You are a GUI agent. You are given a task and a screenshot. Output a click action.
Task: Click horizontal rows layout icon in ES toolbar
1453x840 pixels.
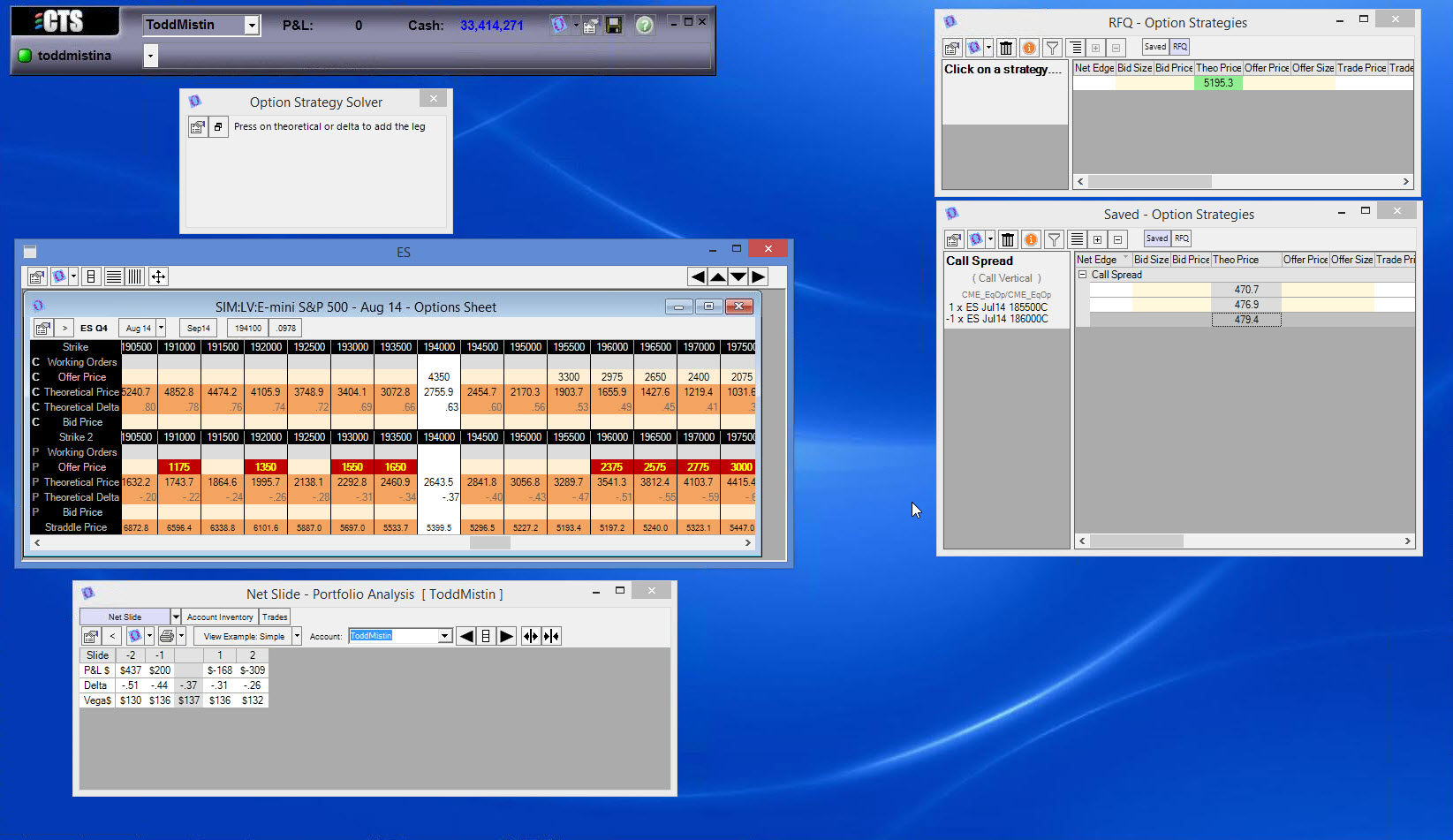tap(114, 276)
